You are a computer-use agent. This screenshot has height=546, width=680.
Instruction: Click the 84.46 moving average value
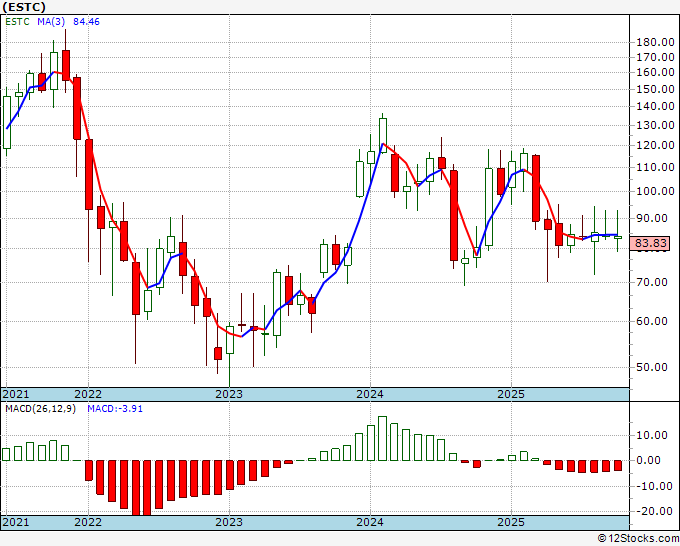tap(86, 22)
